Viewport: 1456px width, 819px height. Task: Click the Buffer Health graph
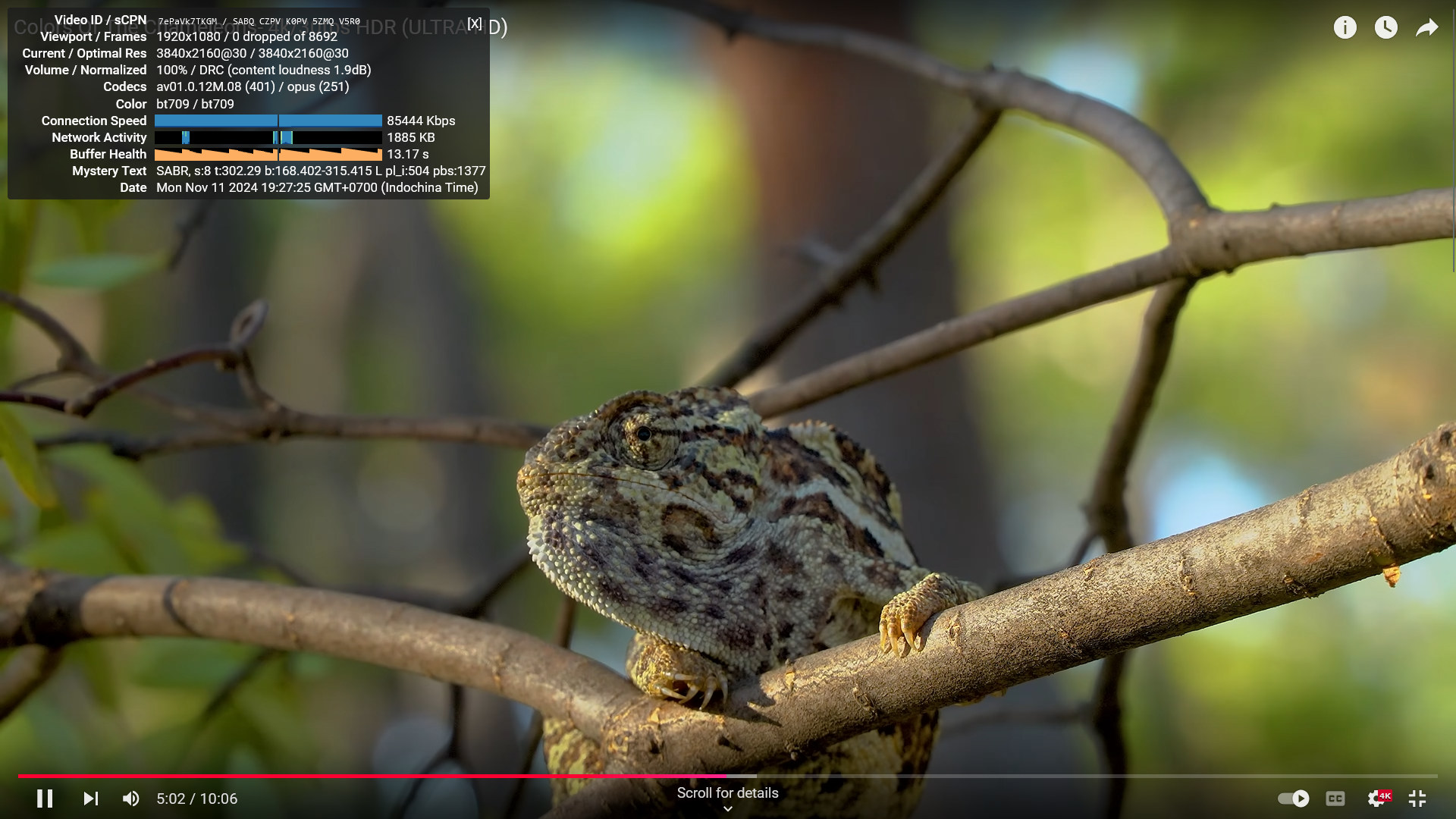click(x=268, y=154)
